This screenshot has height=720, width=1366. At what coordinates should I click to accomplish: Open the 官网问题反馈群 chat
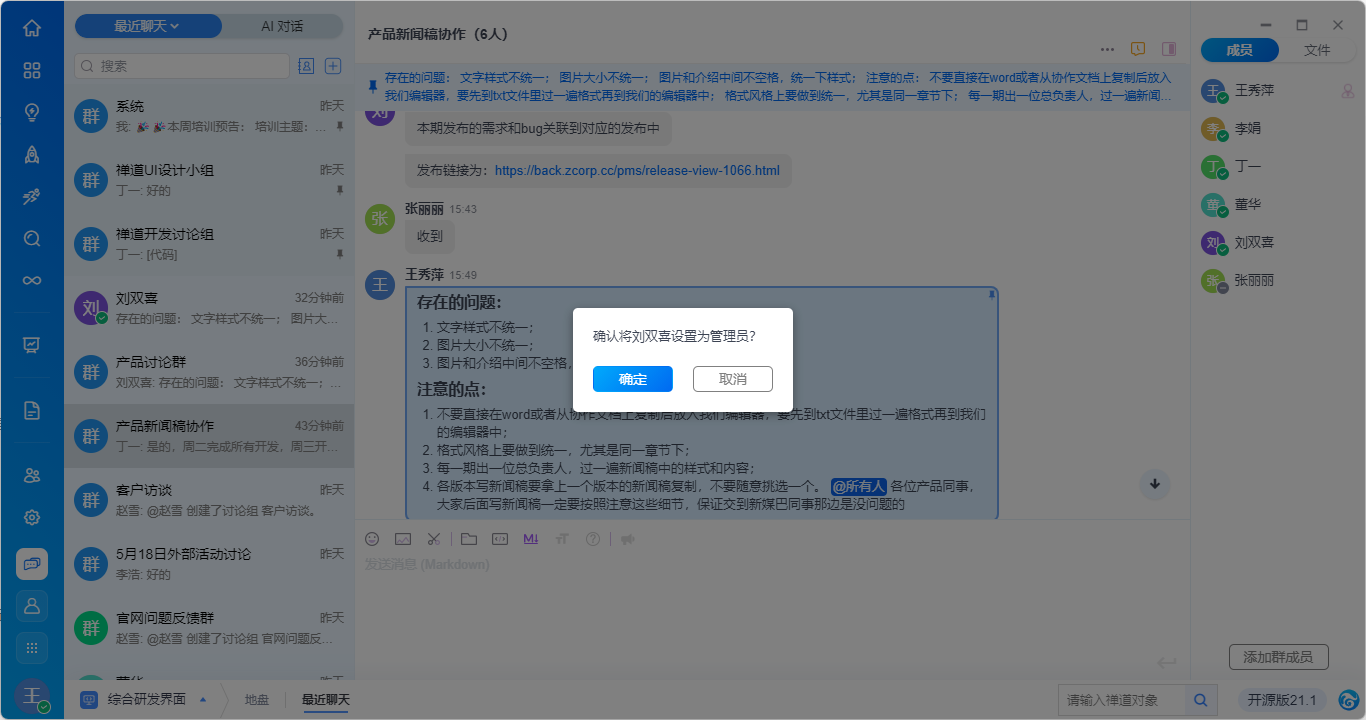click(x=209, y=628)
